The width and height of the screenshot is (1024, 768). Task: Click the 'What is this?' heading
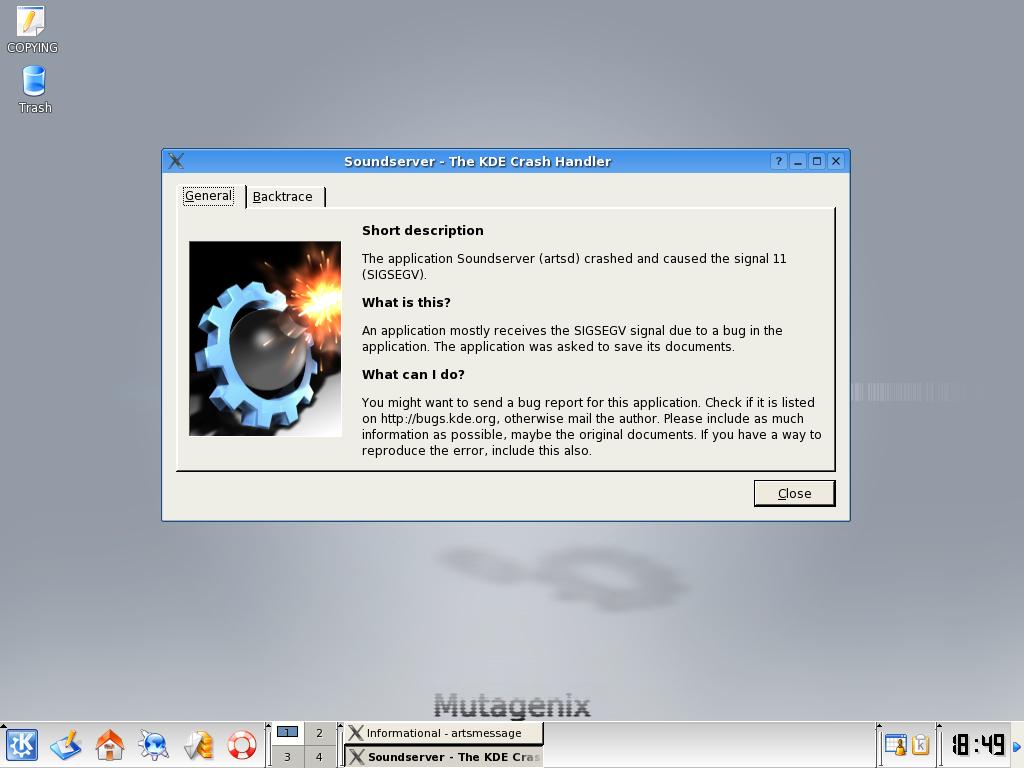(406, 302)
